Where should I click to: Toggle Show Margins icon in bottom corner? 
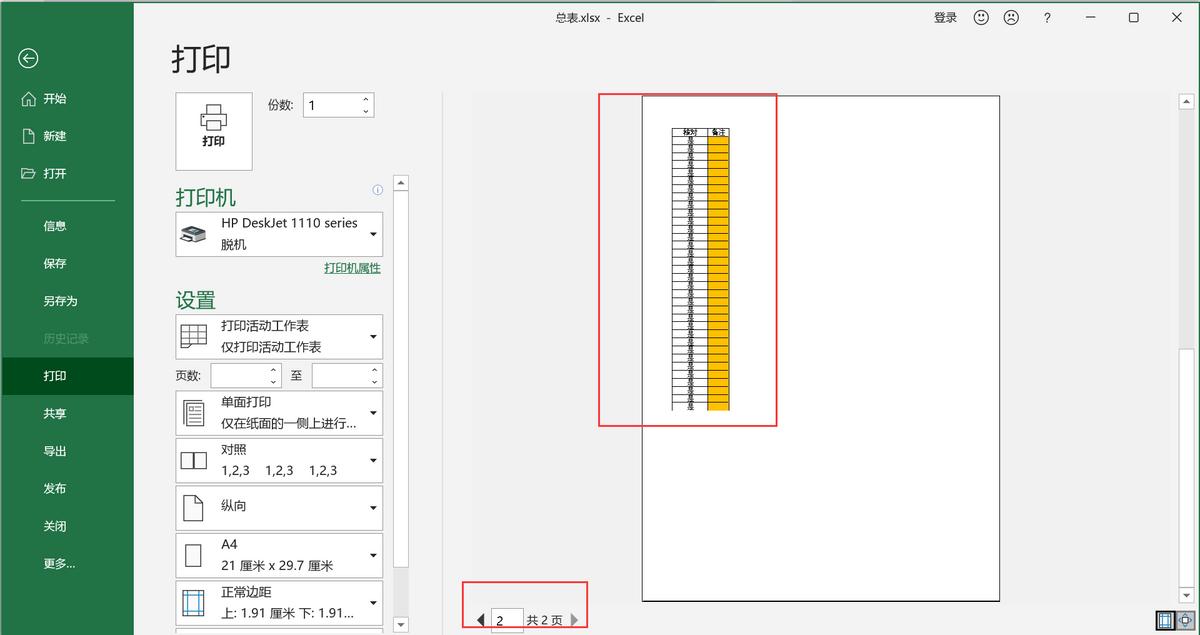[x=1164, y=621]
